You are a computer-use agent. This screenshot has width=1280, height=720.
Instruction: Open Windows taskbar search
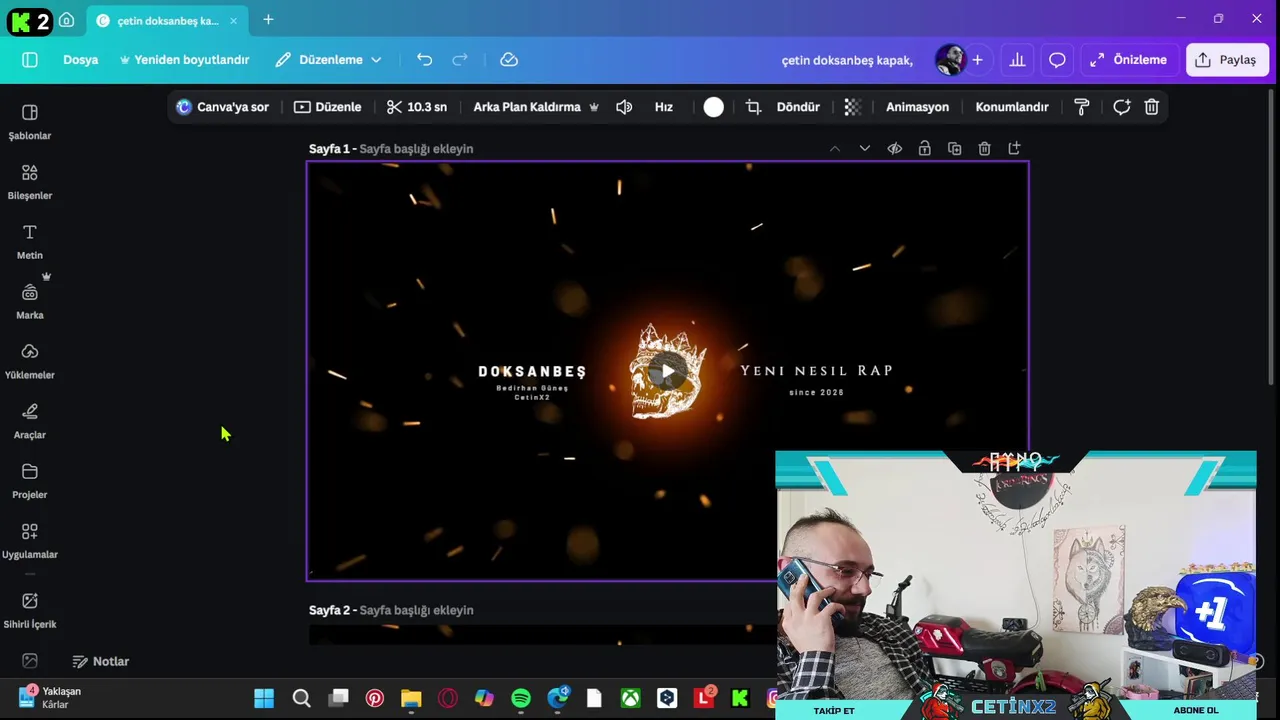pyautogui.click(x=301, y=698)
